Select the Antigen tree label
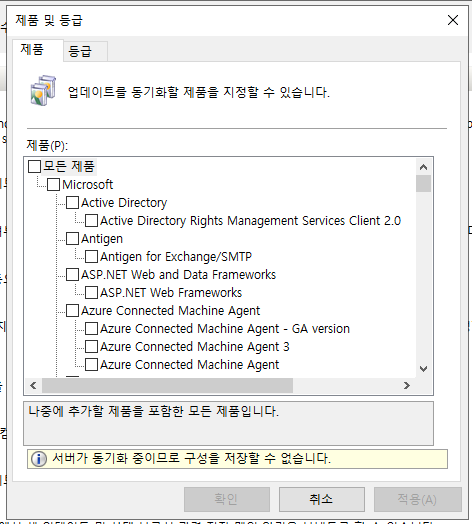The height and width of the screenshot is (524, 472). [102, 239]
